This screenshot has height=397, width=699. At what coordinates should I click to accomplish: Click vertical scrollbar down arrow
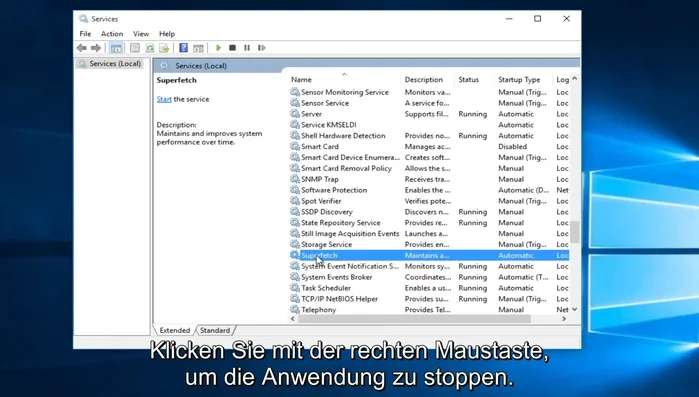(x=575, y=309)
